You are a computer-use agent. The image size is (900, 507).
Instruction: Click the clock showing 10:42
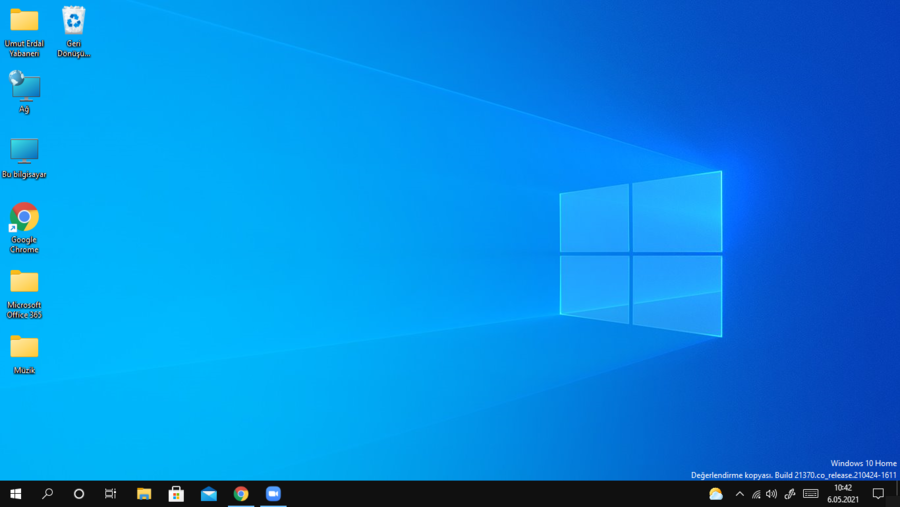843,494
